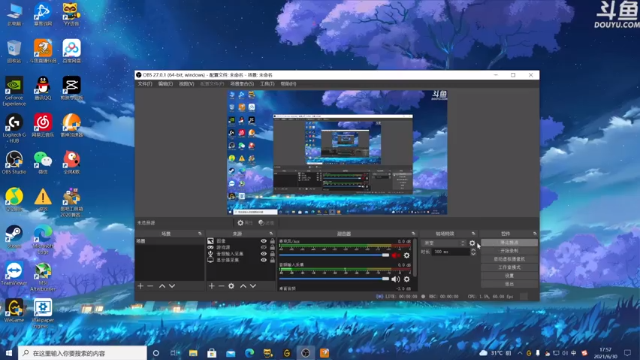This screenshot has width=640, height=360.
Task: Open TeamViewer desktop shortcut
Action: point(14,273)
